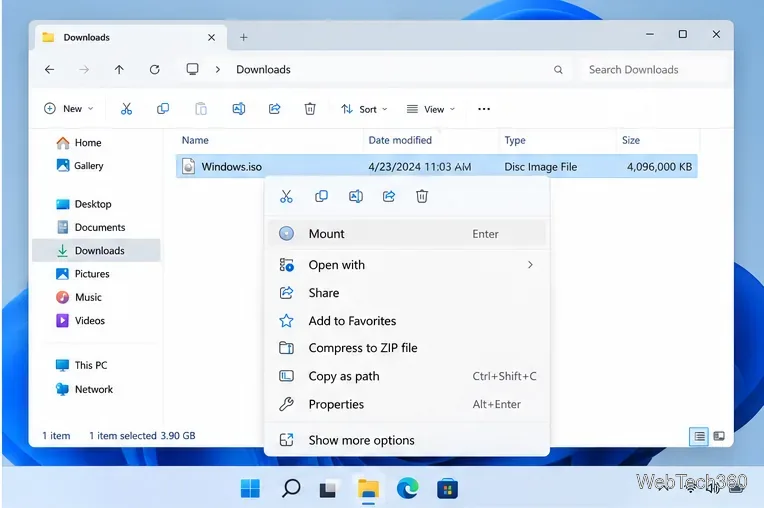Open Microsoft Store from the taskbar
Image resolution: width=764 pixels, height=508 pixels.
(x=447, y=489)
